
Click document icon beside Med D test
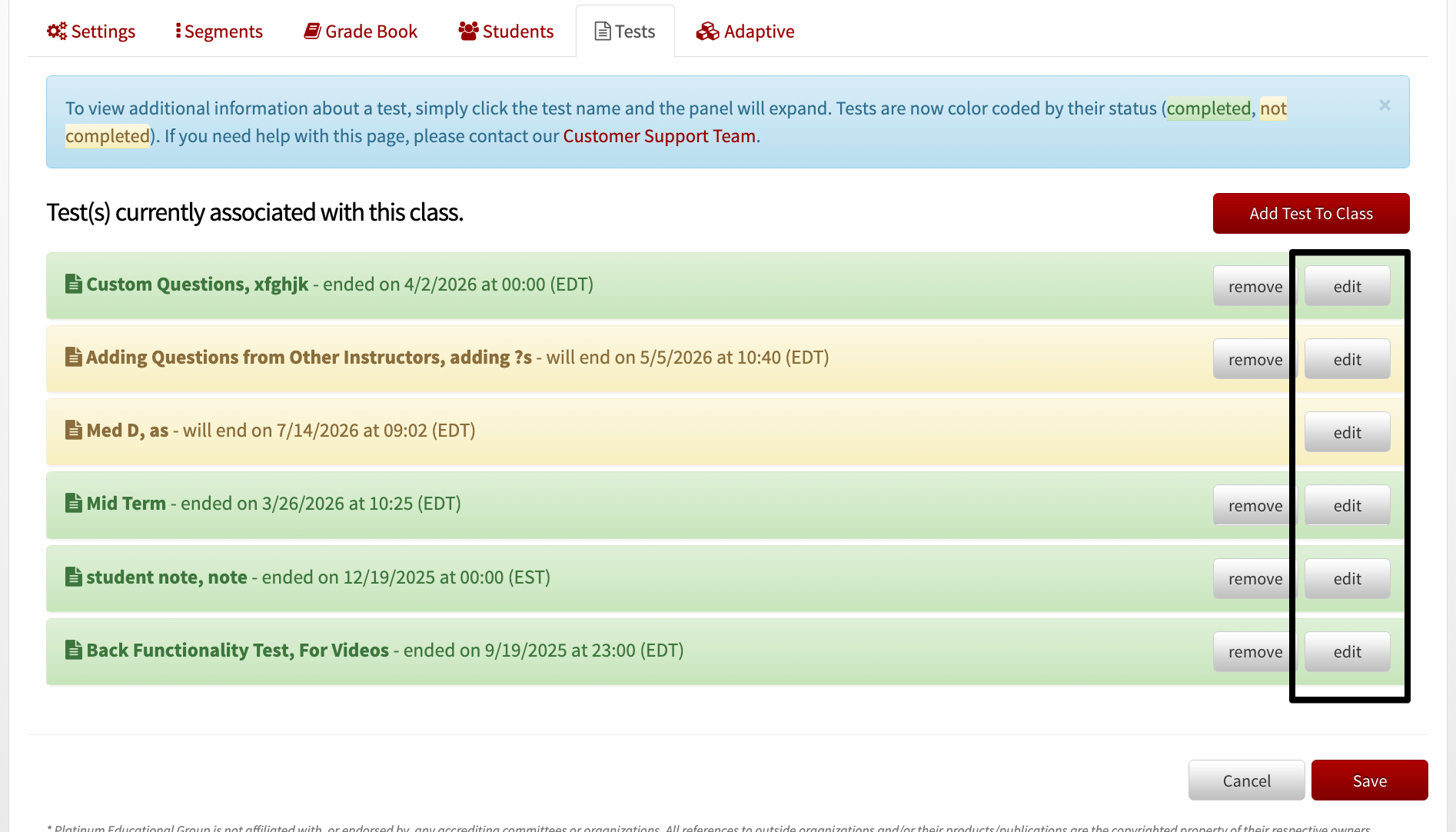74,430
